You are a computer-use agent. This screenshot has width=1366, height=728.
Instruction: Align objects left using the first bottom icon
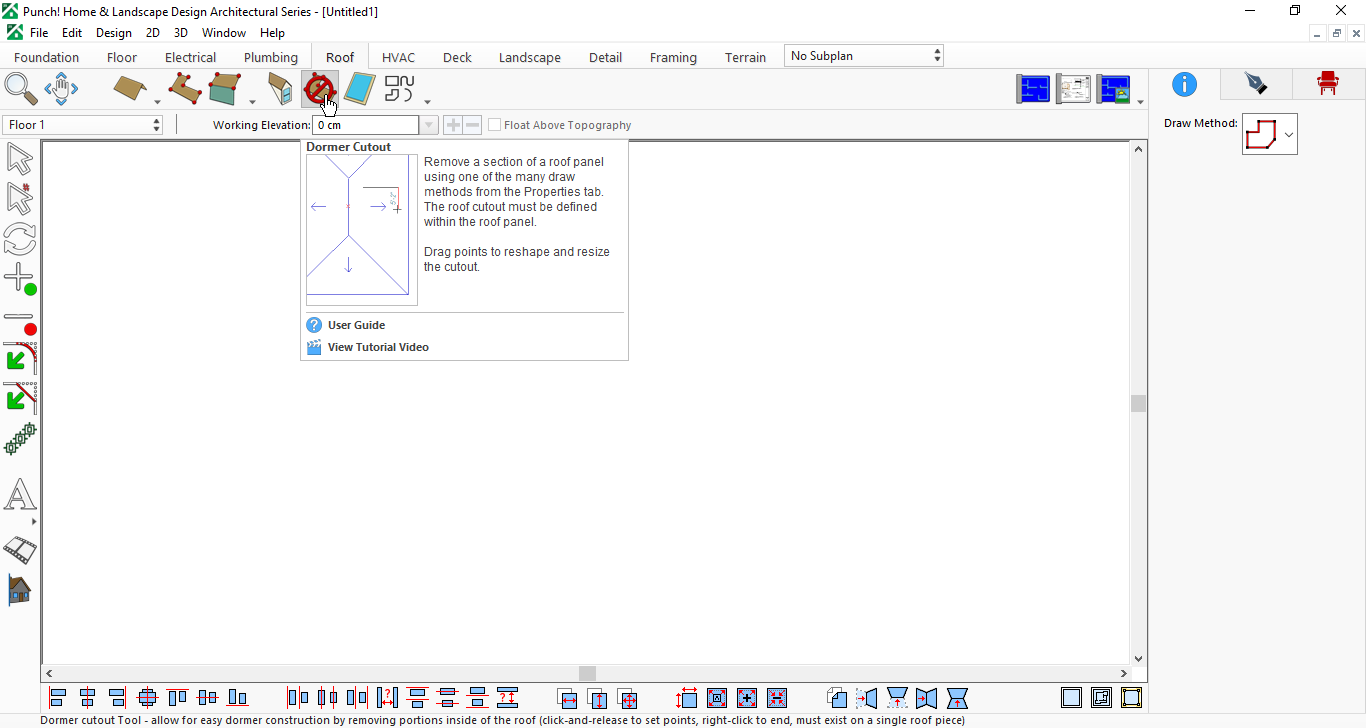coord(58,697)
